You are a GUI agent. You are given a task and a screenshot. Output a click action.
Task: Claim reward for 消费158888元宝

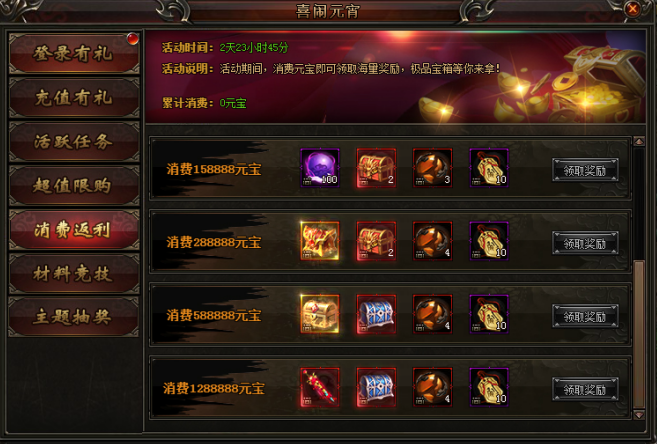pyautogui.click(x=585, y=170)
